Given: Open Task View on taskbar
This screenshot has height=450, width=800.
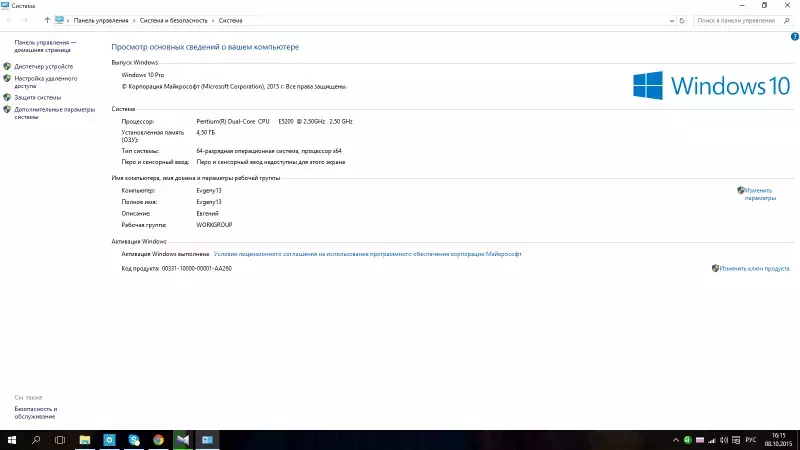Looking at the screenshot, I should click(x=60, y=440).
